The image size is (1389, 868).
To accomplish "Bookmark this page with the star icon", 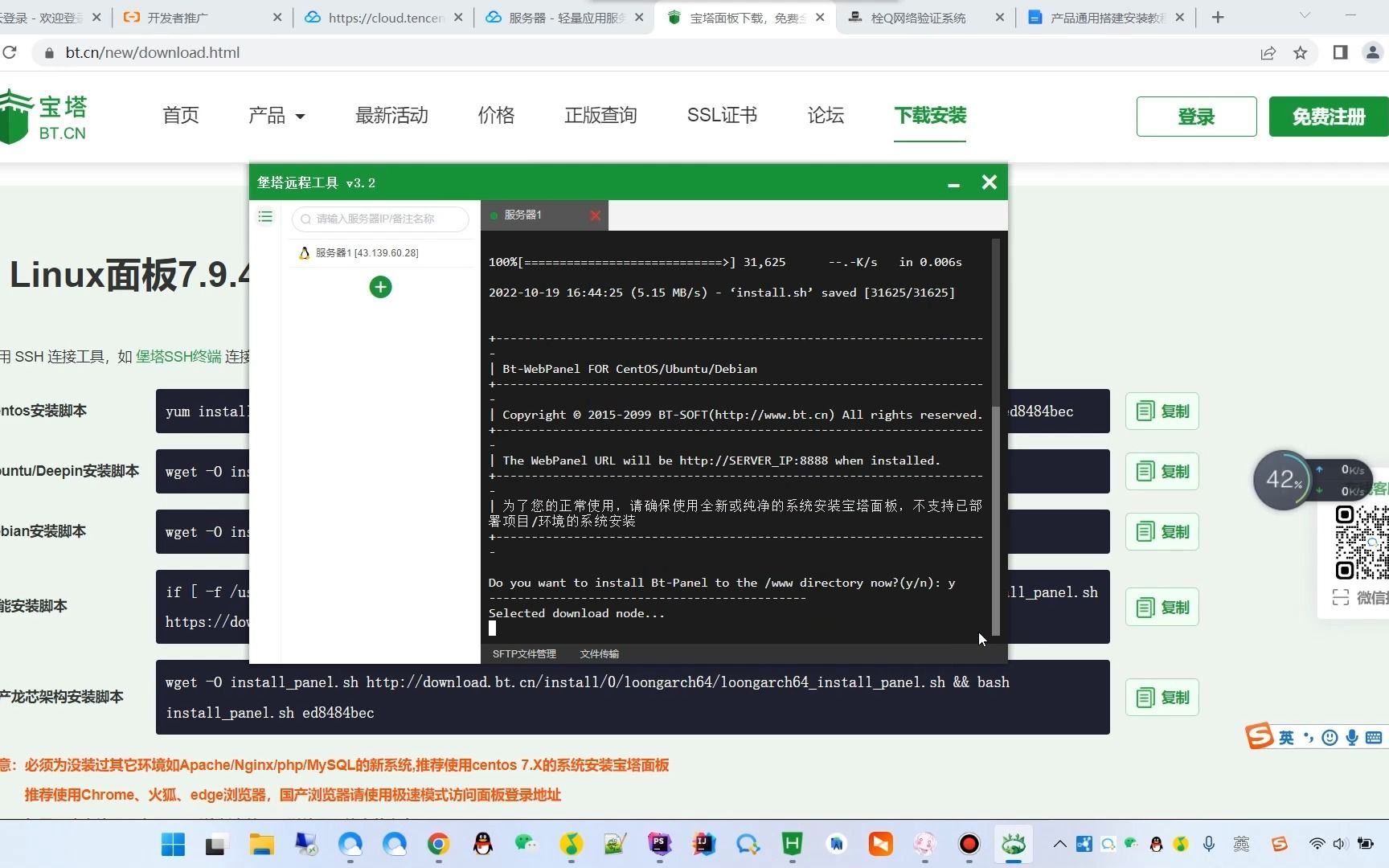I will coord(1301,52).
